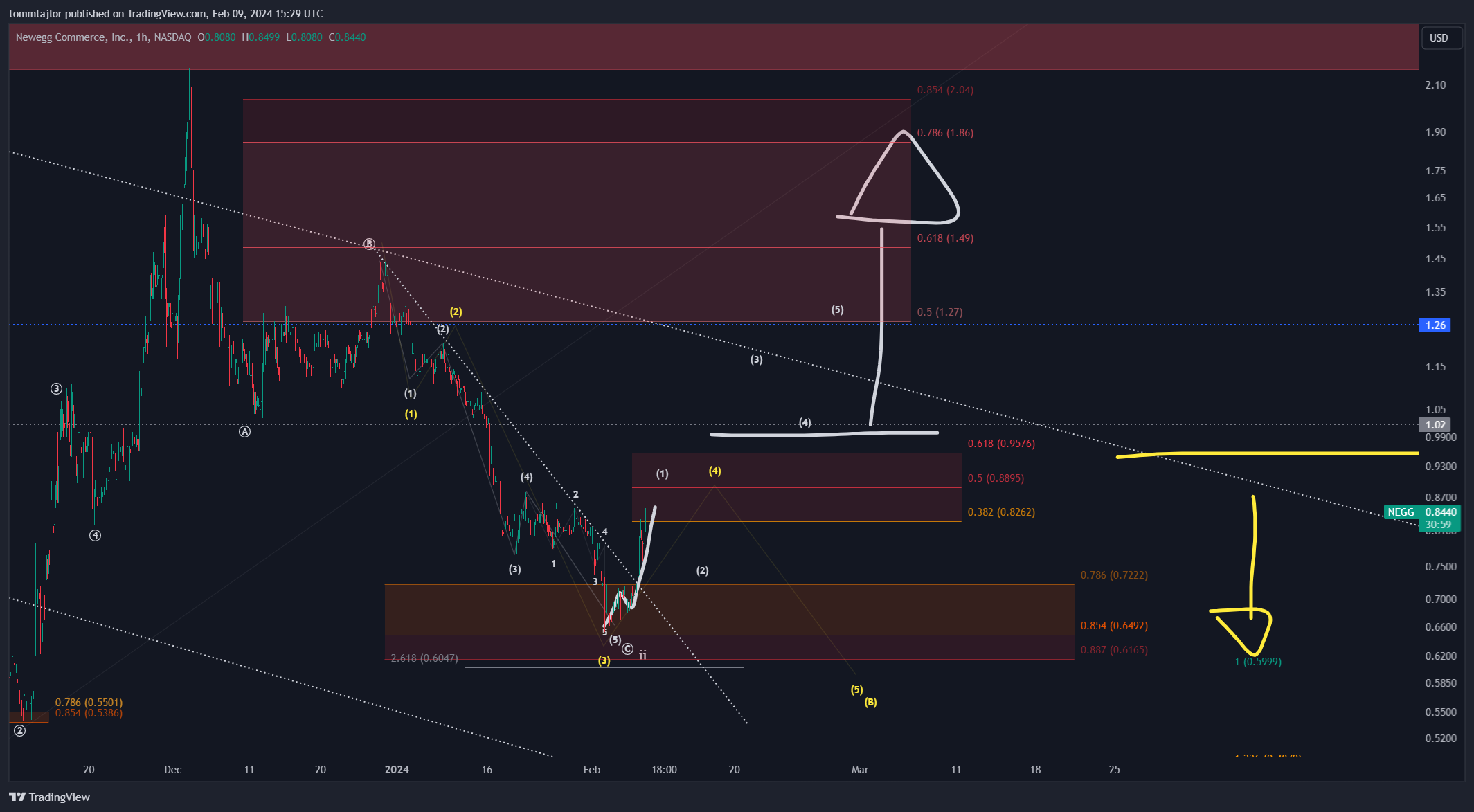
Task: Click the yellow (4) wave label
Action: tap(714, 471)
